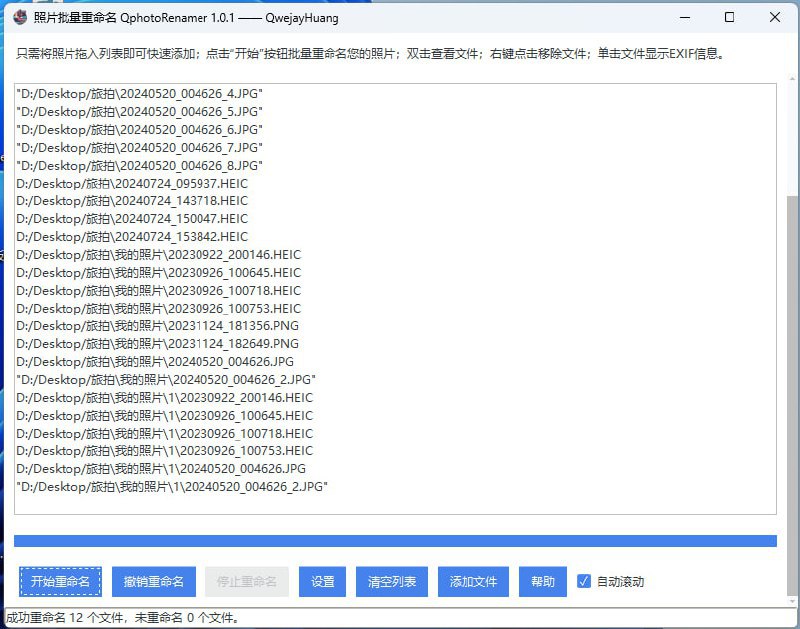Select the file 20231124_181356.PNG
This screenshot has height=629, width=800.
point(160,327)
